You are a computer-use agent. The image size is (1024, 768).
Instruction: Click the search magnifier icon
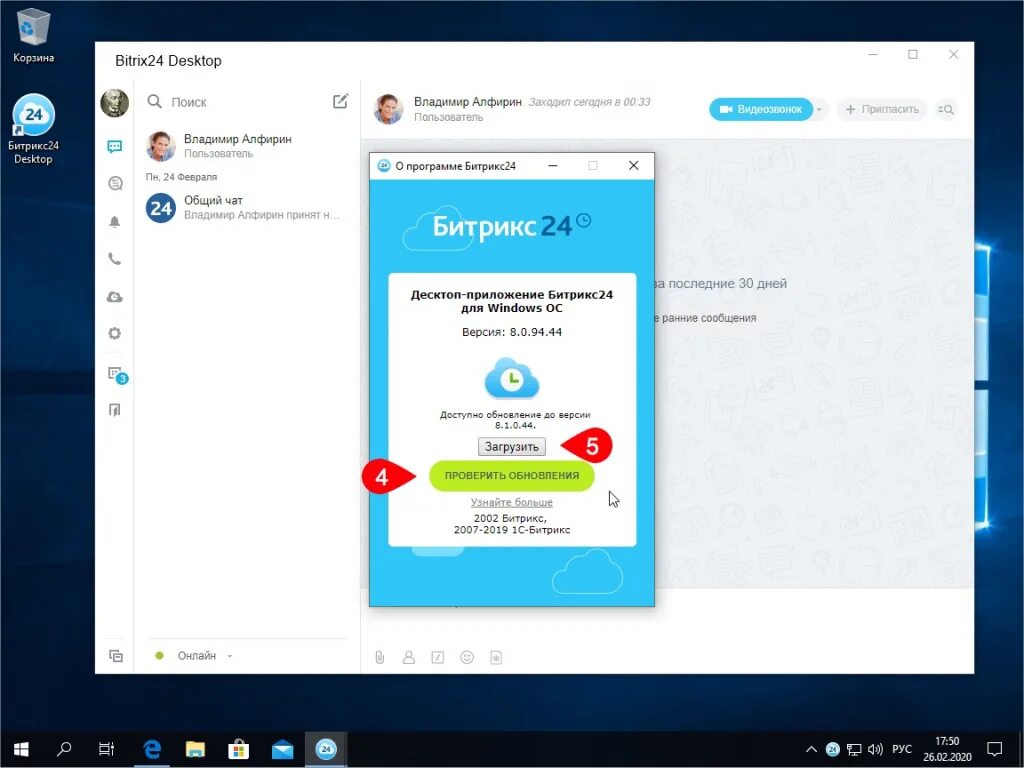(x=154, y=101)
